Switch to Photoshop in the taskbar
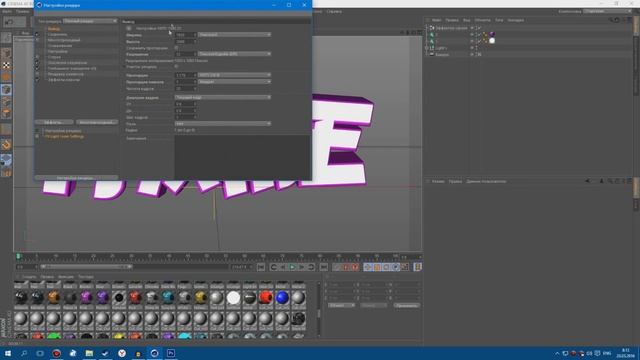Screen dimensions: 640x360 [x=171, y=353]
